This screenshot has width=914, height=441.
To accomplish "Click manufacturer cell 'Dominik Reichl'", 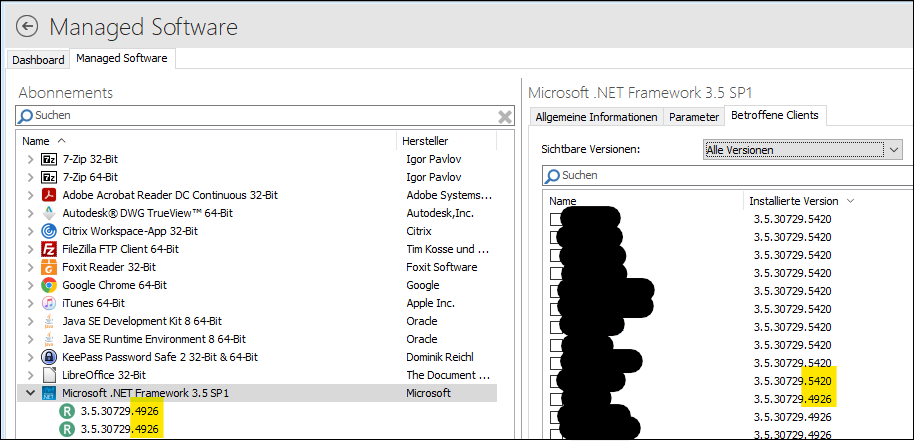I will [x=442, y=357].
